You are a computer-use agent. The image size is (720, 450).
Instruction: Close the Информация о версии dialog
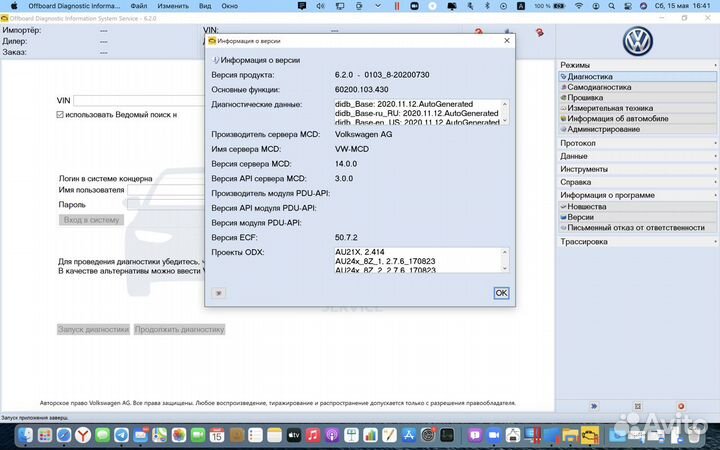point(507,41)
